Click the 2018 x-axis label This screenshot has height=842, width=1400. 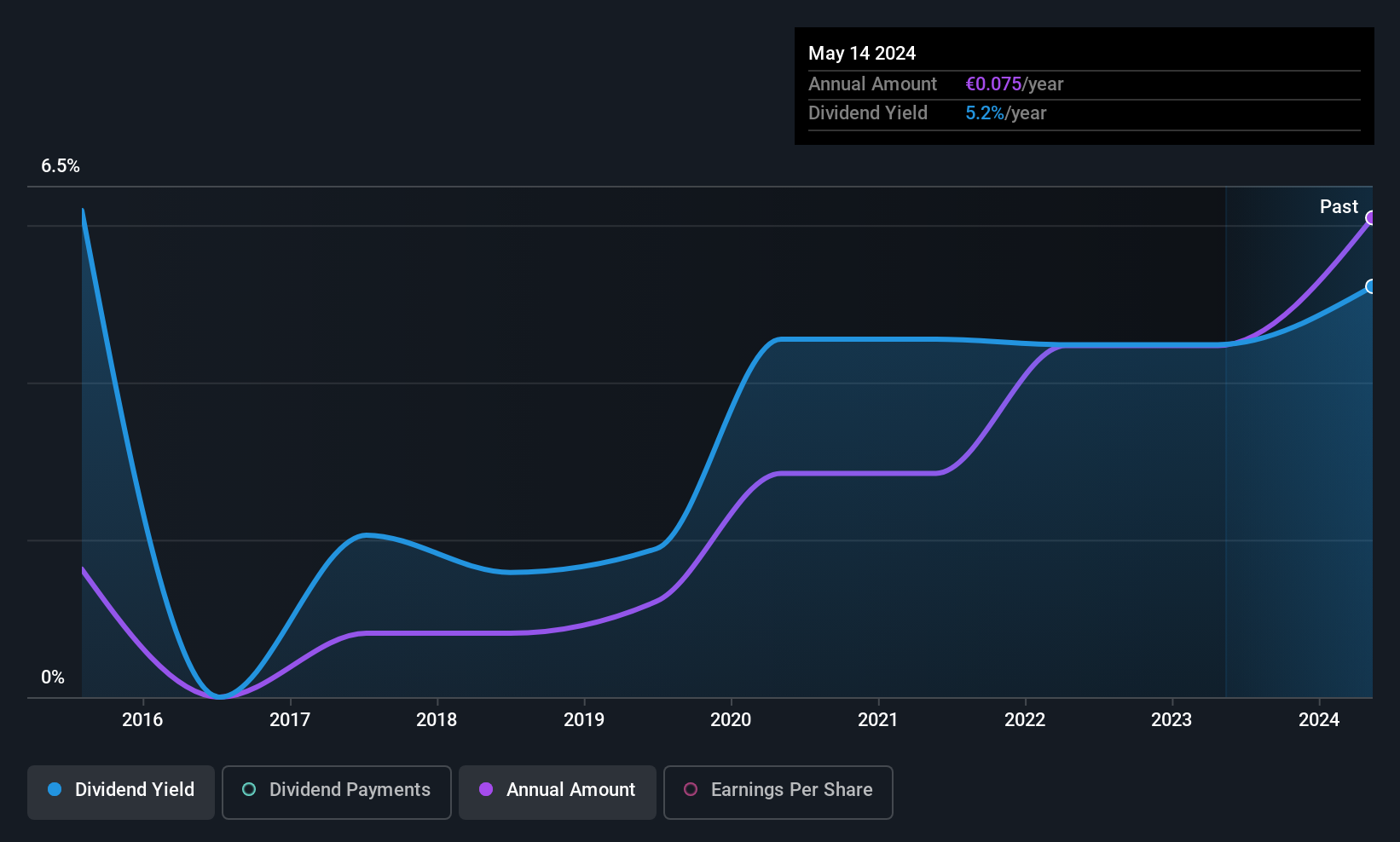pos(437,719)
